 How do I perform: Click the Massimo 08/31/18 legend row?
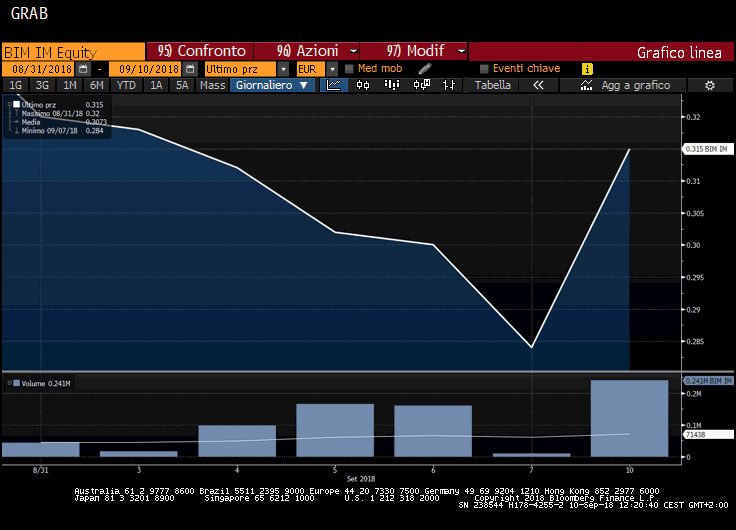[x=60, y=113]
